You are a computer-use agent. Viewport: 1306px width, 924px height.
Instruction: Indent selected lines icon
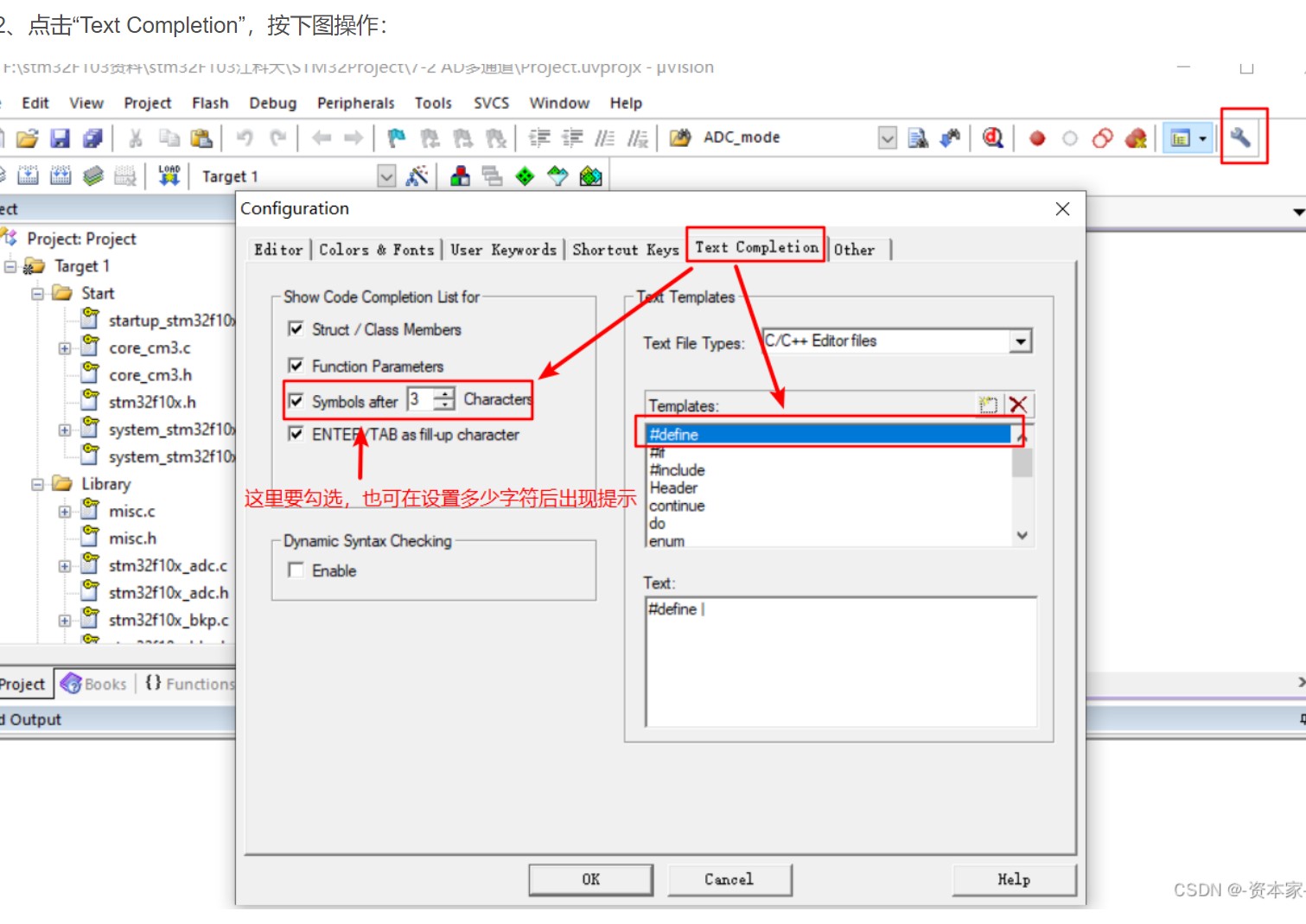(539, 138)
